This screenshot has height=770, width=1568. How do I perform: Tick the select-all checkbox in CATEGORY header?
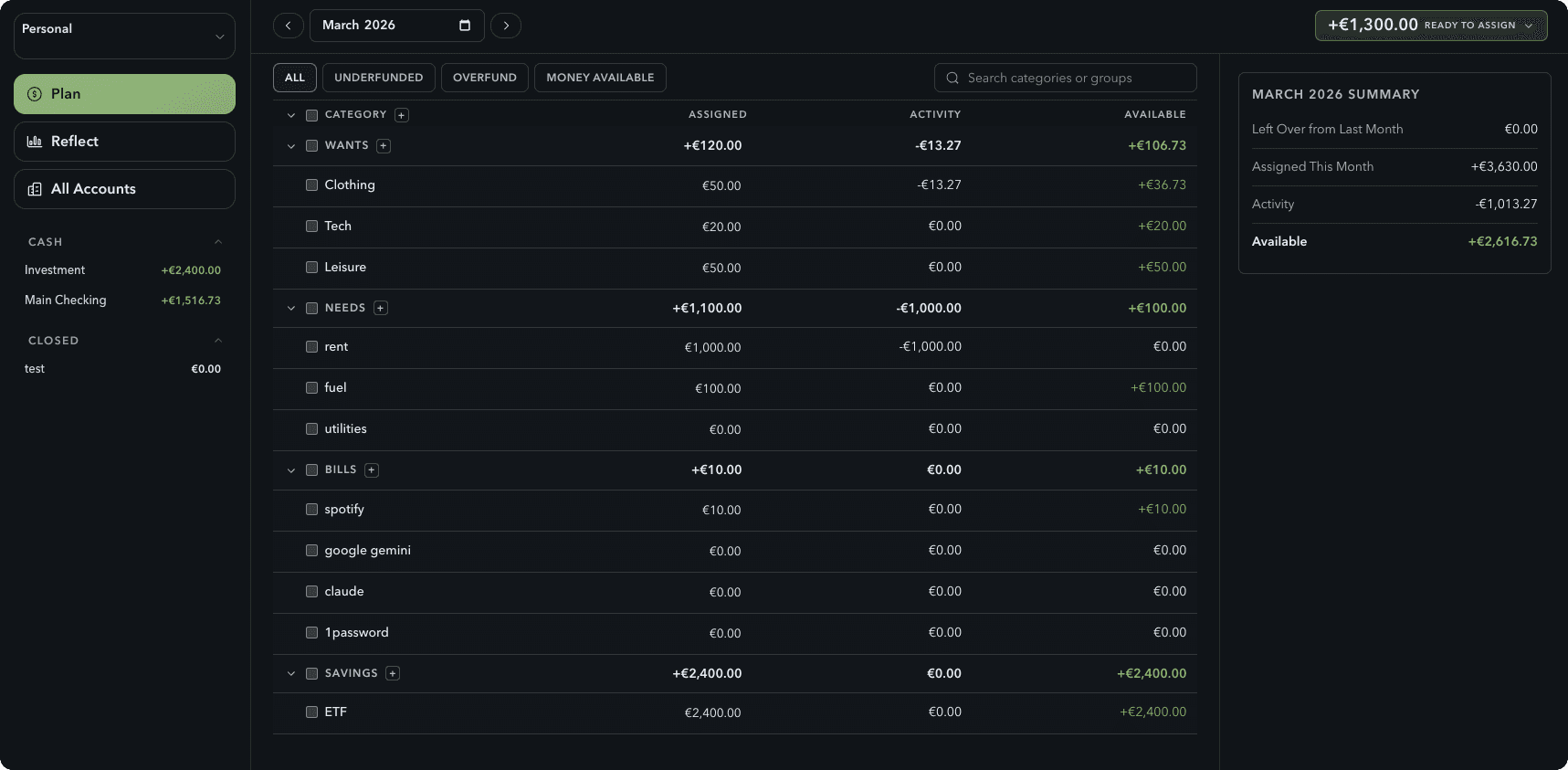pyautogui.click(x=311, y=115)
